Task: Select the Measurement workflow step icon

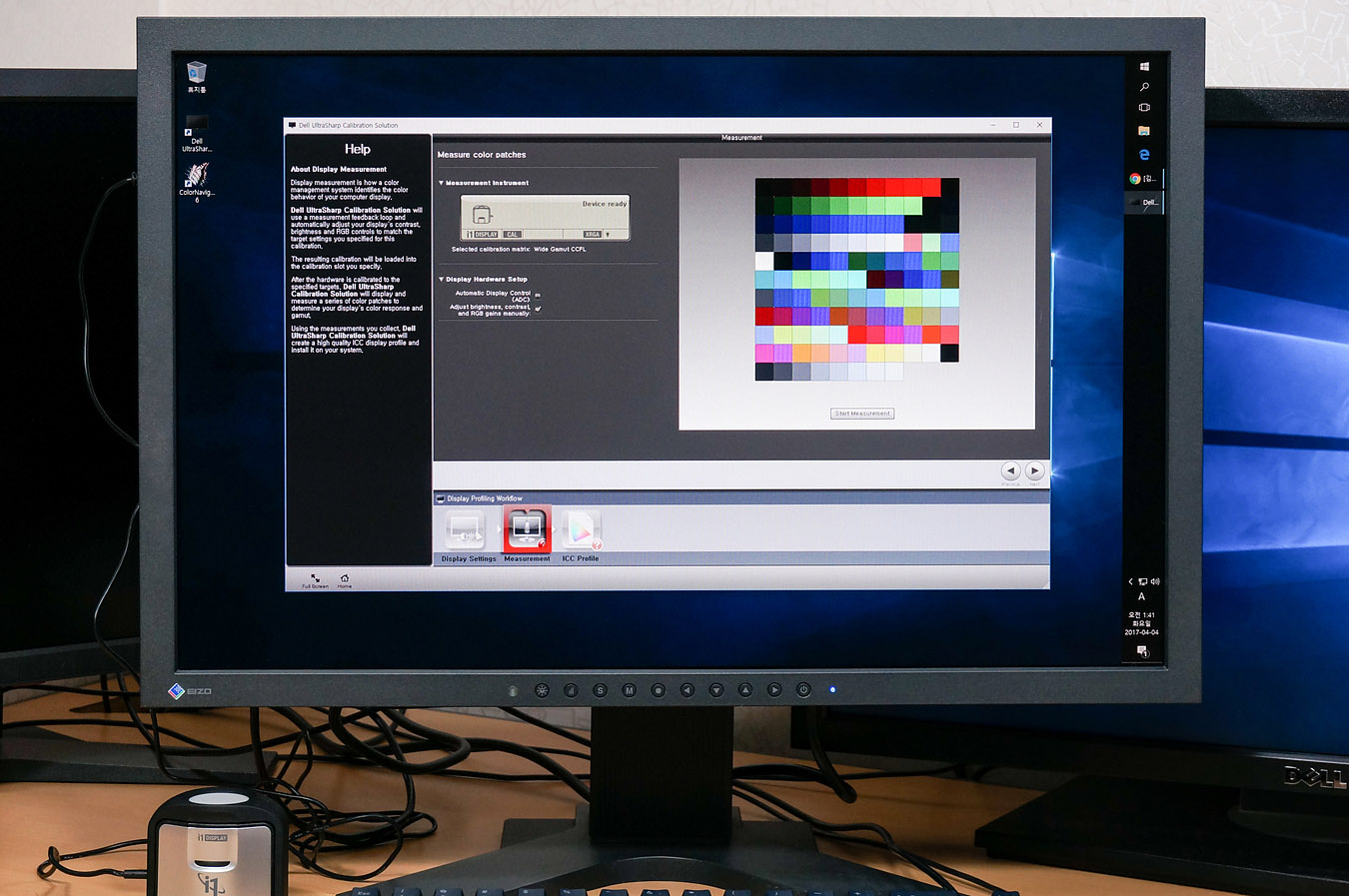Action: click(527, 529)
